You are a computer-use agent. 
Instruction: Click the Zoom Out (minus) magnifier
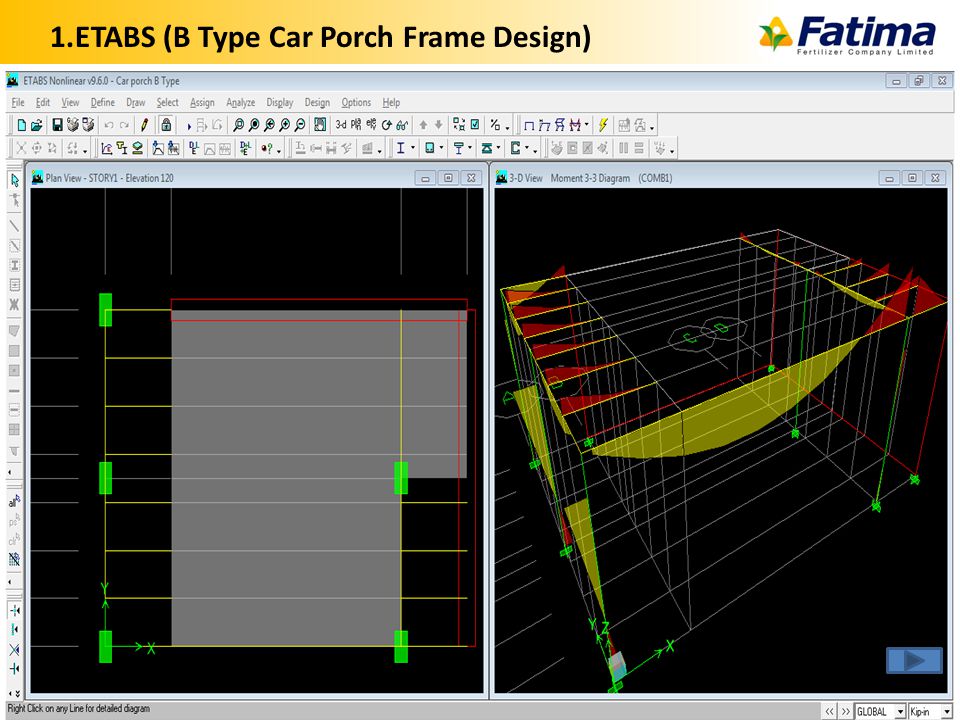point(299,126)
